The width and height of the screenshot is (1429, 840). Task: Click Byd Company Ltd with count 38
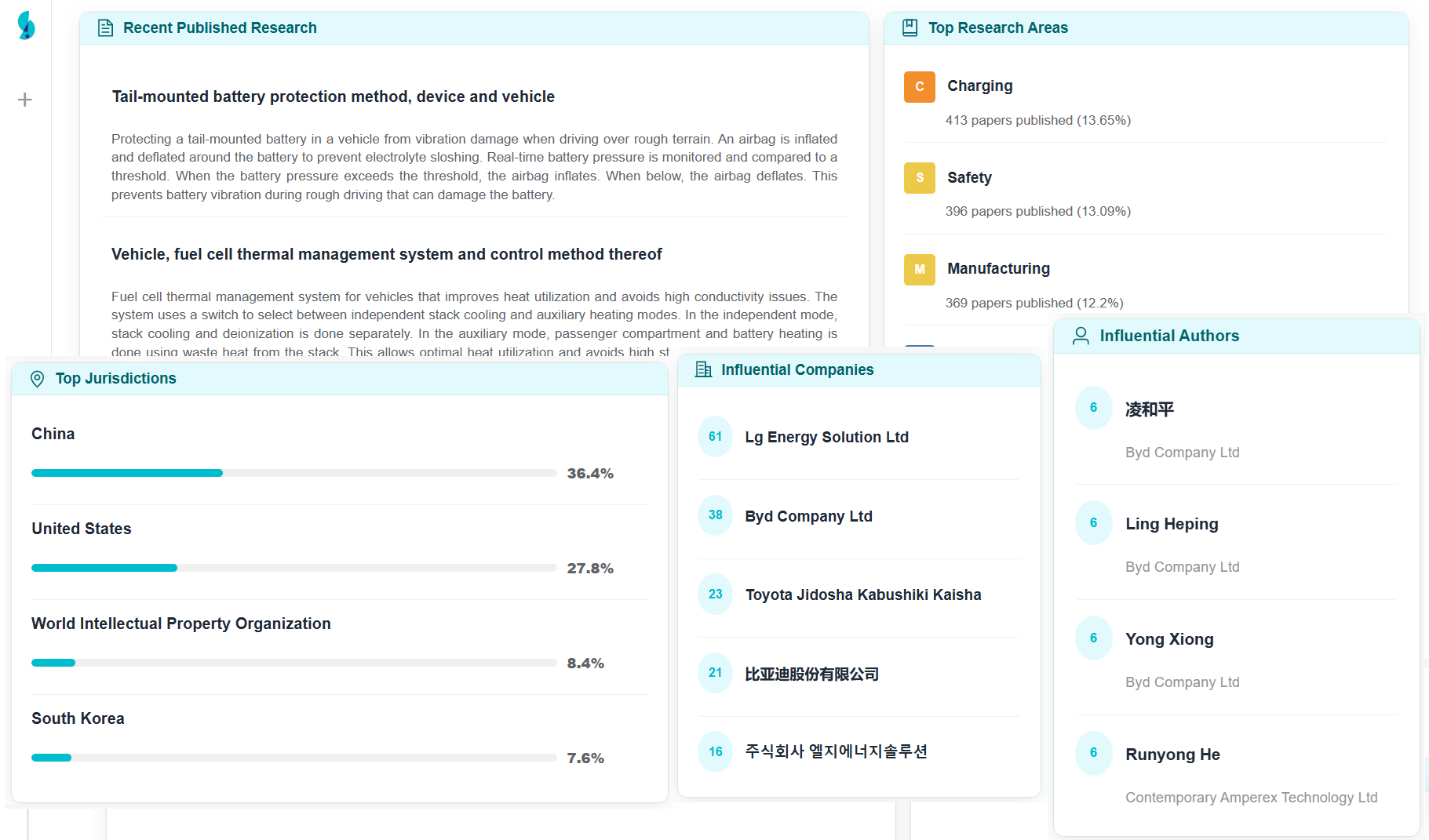pyautogui.click(x=808, y=516)
